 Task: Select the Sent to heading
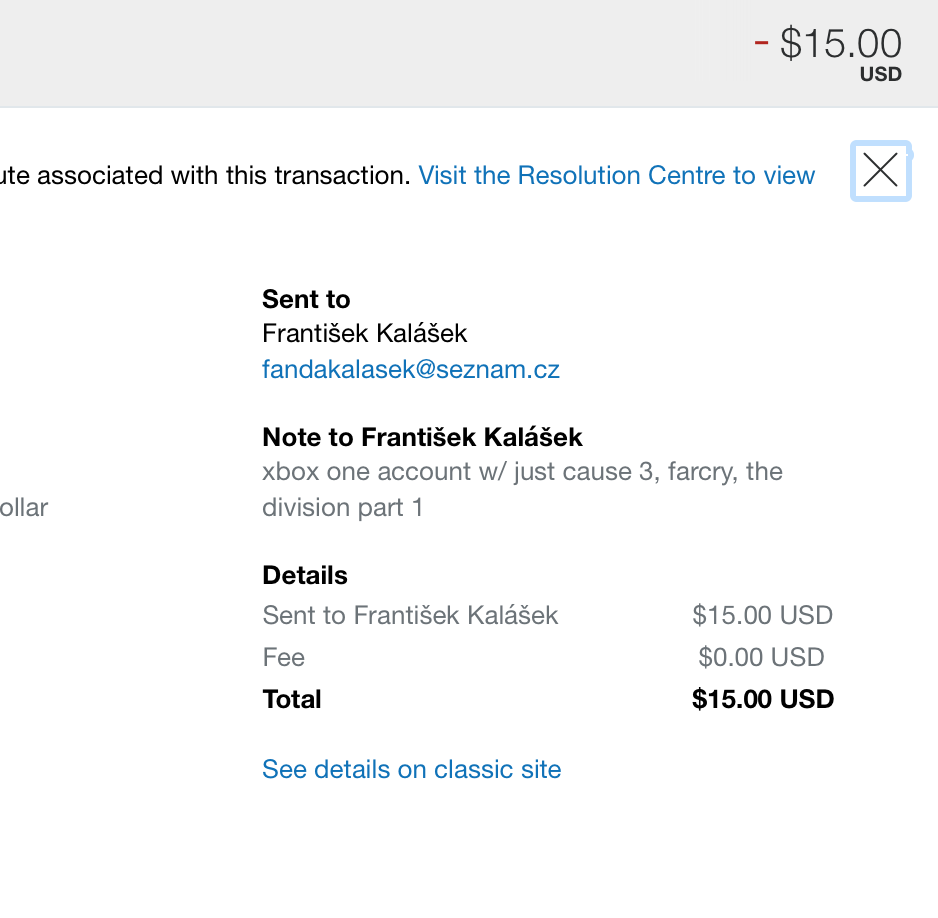point(306,299)
